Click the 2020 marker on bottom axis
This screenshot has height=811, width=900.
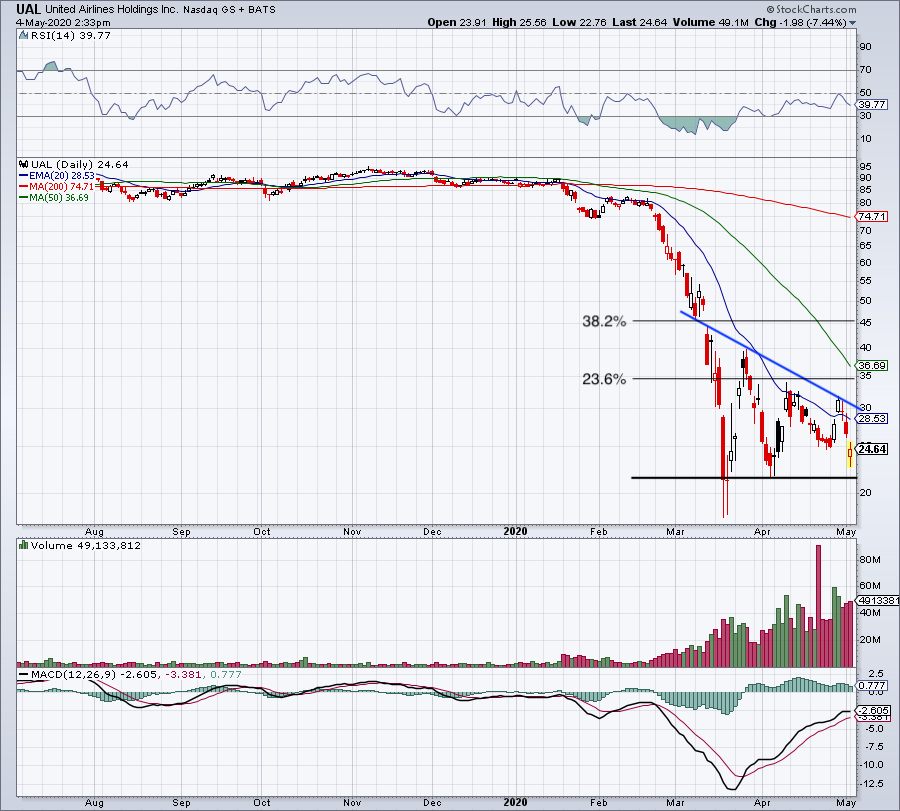pyautogui.click(x=515, y=803)
